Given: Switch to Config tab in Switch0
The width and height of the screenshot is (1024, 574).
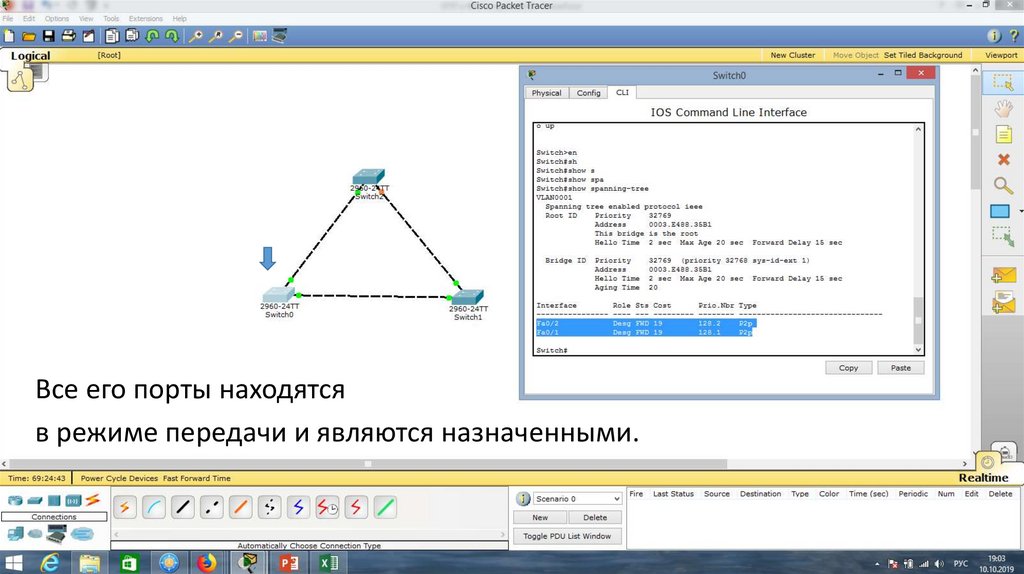Looking at the screenshot, I should pyautogui.click(x=588, y=93).
